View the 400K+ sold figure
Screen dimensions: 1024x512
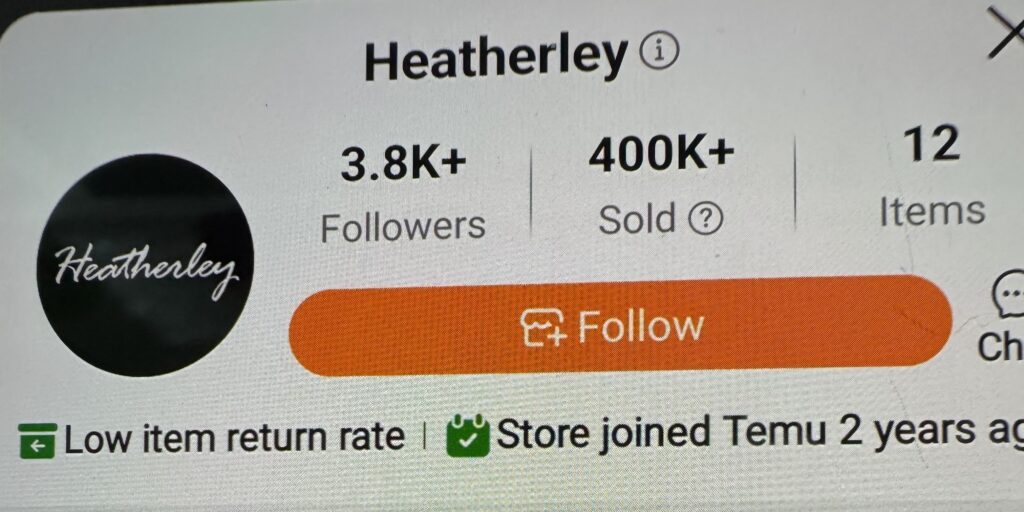coord(662,155)
